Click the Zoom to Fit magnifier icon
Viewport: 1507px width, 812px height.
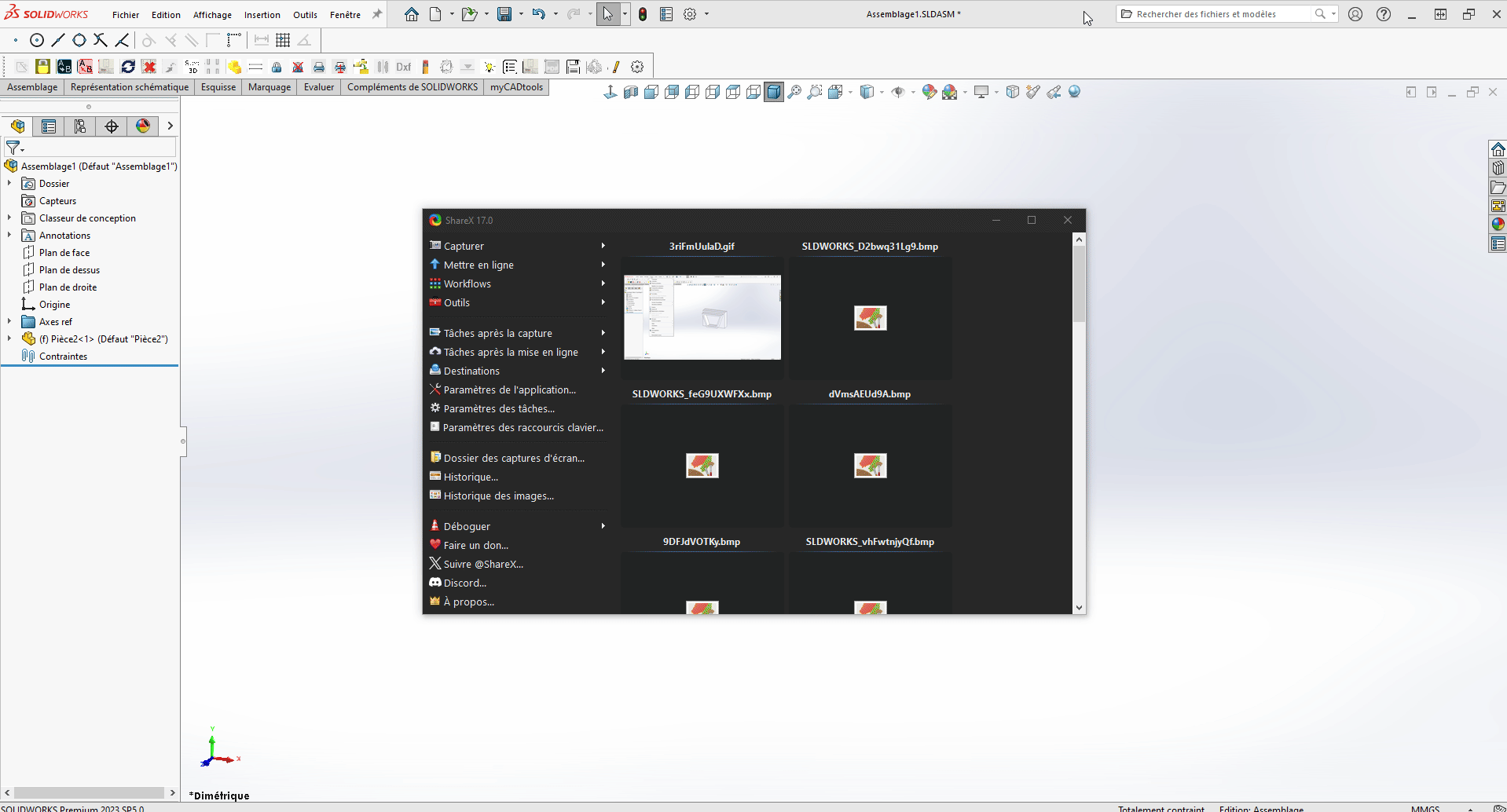pyautogui.click(x=794, y=92)
